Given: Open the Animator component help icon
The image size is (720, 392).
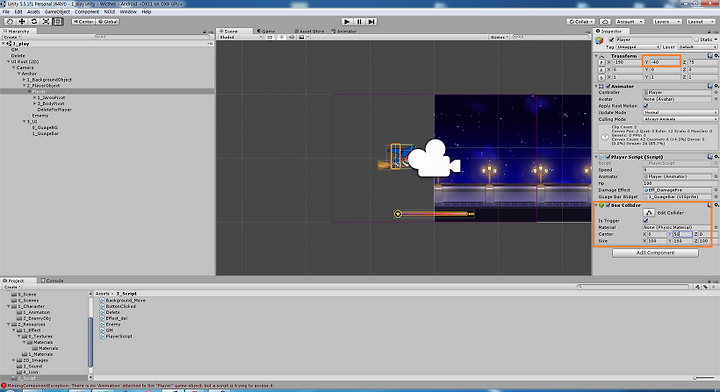Looking at the screenshot, I should click(710, 86).
